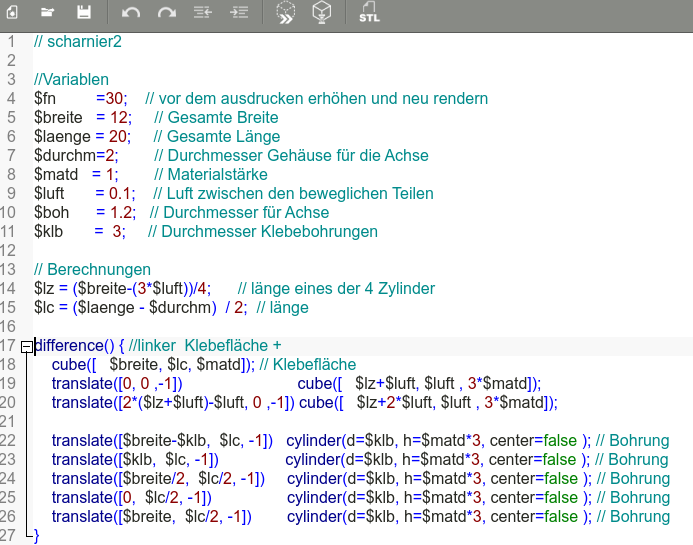Click the comment '// Gesamte Länge'
The width and height of the screenshot is (693, 545).
point(217,137)
